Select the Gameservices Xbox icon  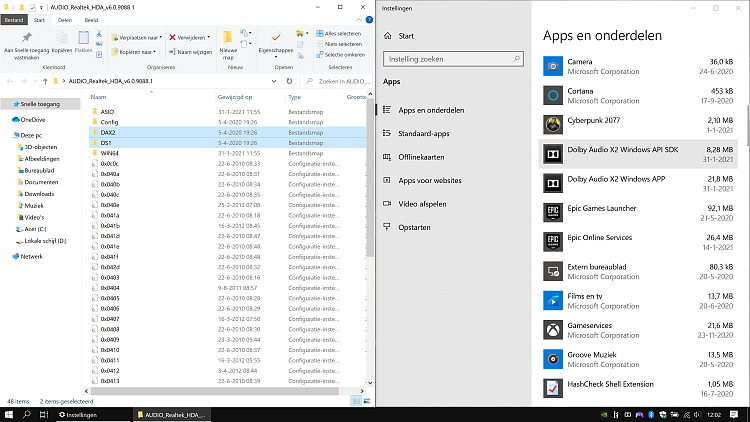[x=553, y=330]
